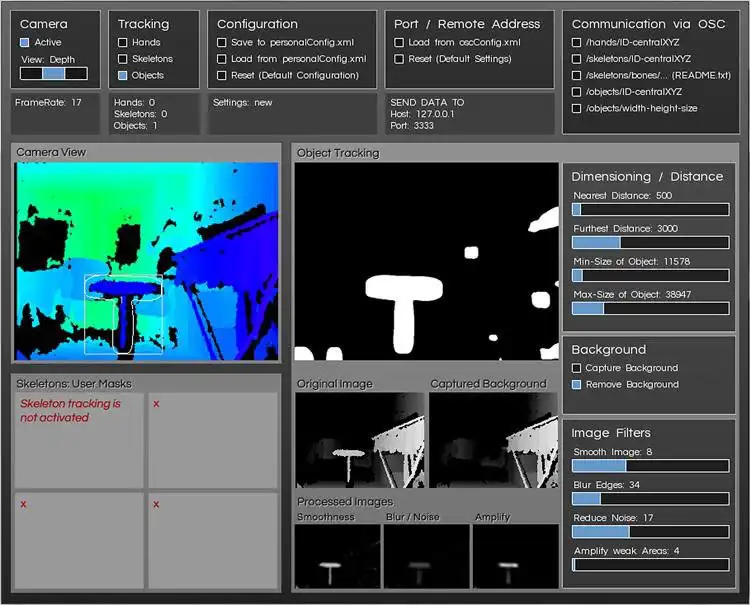
Task: Check Capture Background option
Action: pyautogui.click(x=576, y=368)
